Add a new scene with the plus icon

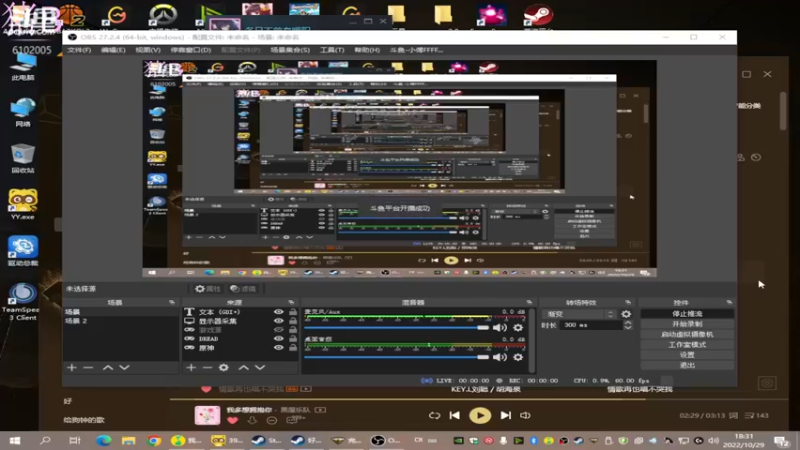pyautogui.click(x=71, y=367)
